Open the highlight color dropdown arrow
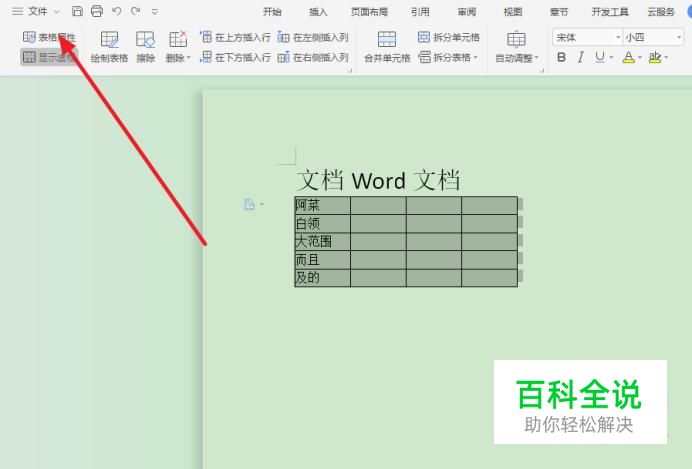The height and width of the screenshot is (469, 692). tap(666, 57)
